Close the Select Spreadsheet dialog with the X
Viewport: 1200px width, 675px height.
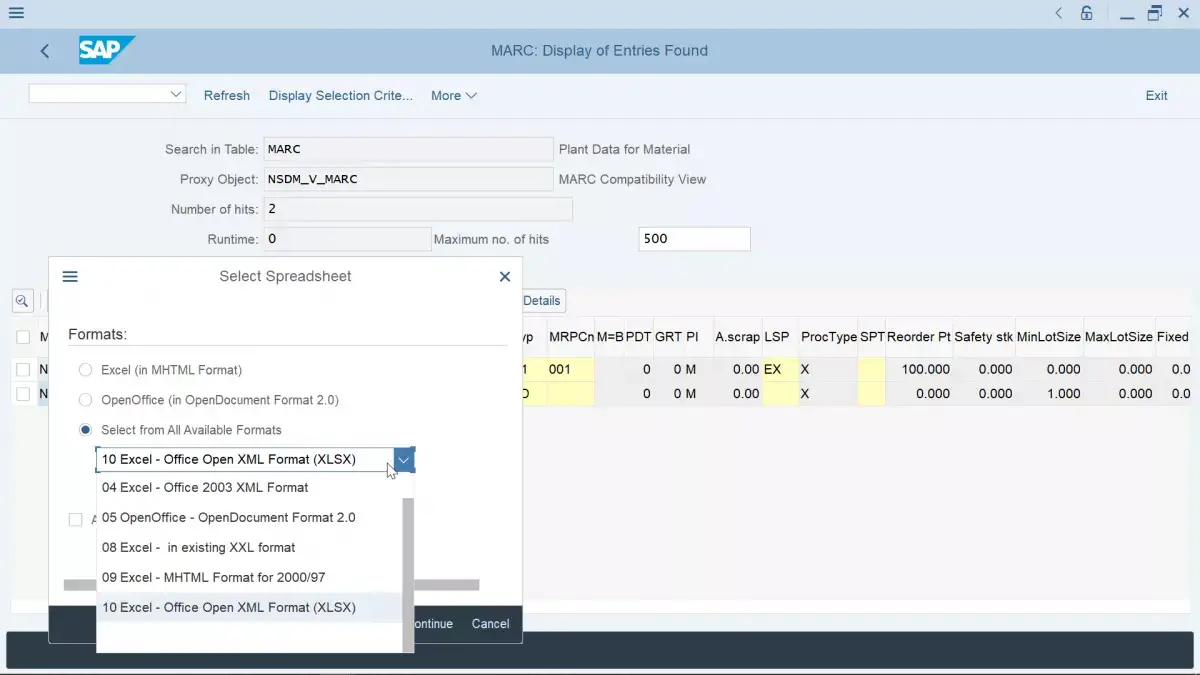click(x=505, y=276)
